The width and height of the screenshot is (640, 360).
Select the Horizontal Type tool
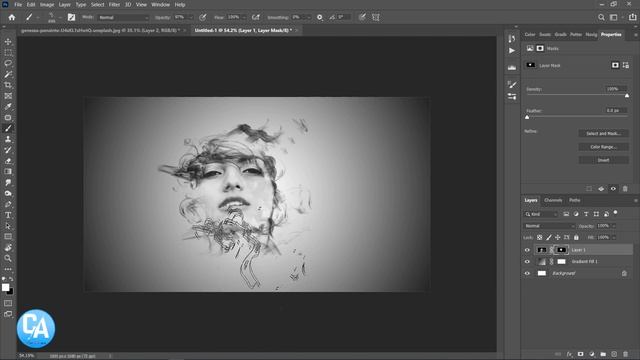point(8,215)
